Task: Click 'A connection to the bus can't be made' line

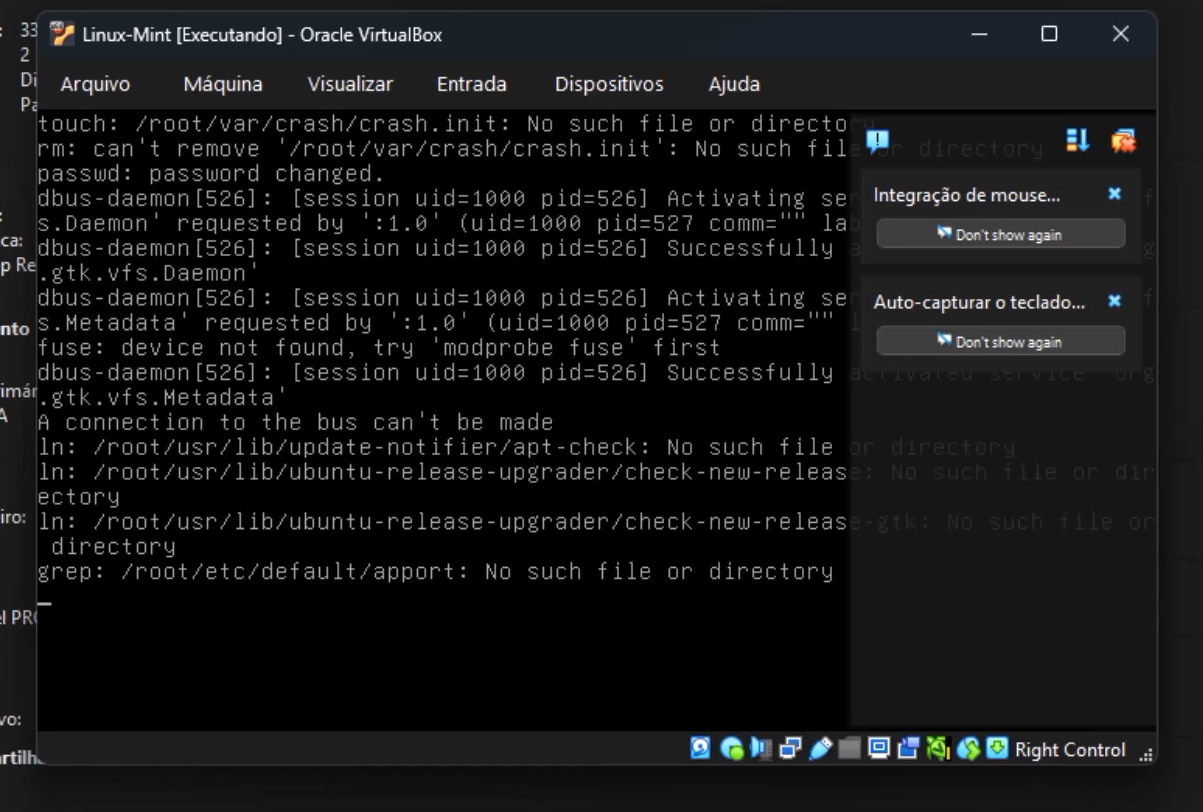Action: [x=295, y=423]
